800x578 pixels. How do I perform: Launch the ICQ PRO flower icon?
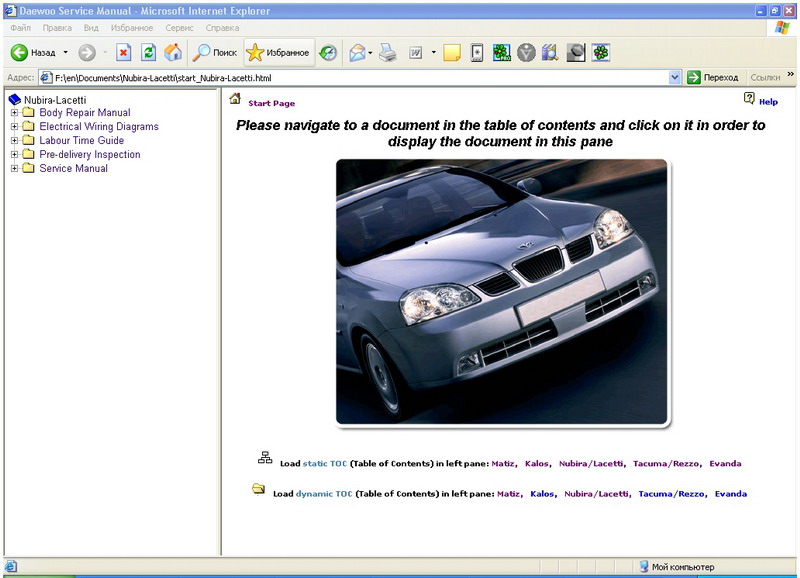click(x=502, y=53)
